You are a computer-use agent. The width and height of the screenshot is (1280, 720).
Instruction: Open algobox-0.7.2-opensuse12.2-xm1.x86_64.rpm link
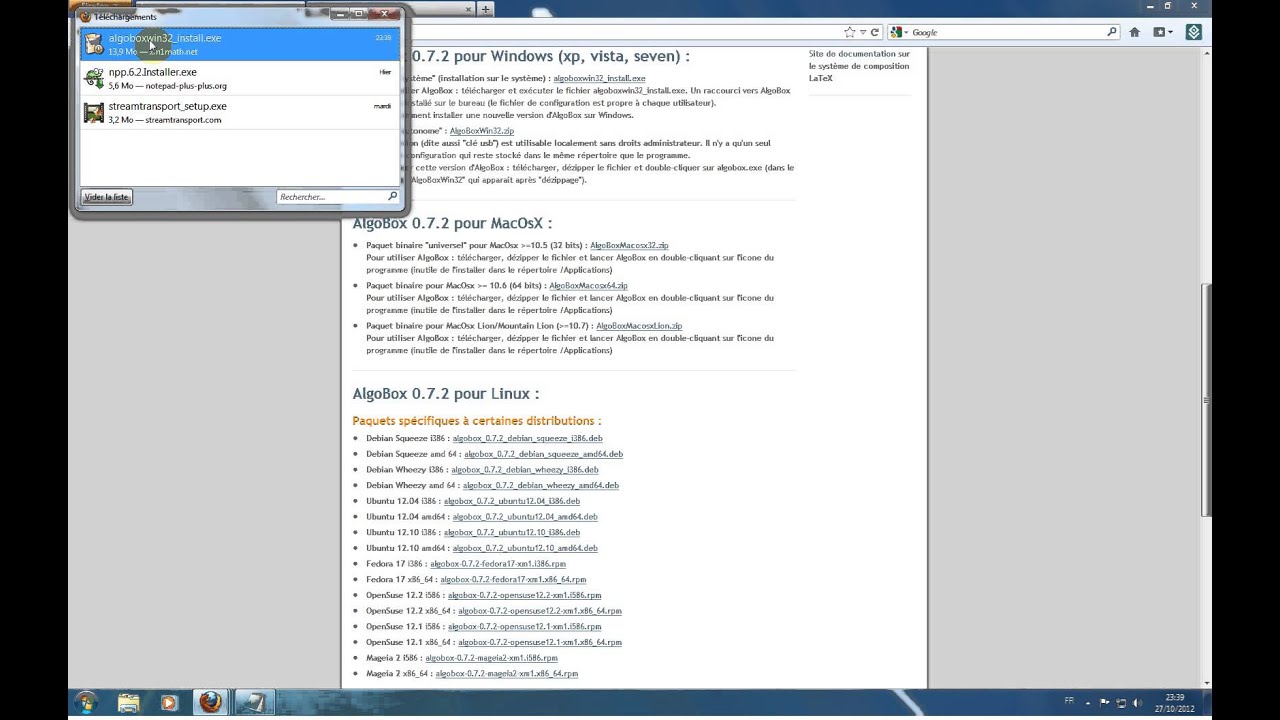pyautogui.click(x=540, y=611)
